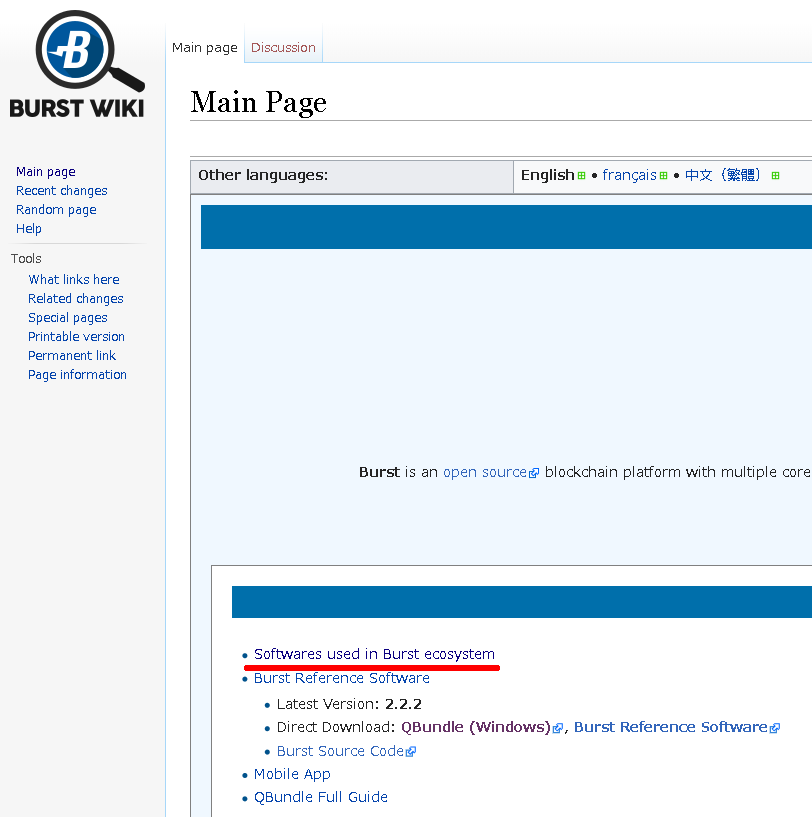This screenshot has width=812, height=817.
Task: Open the Main page tab
Action: point(205,47)
